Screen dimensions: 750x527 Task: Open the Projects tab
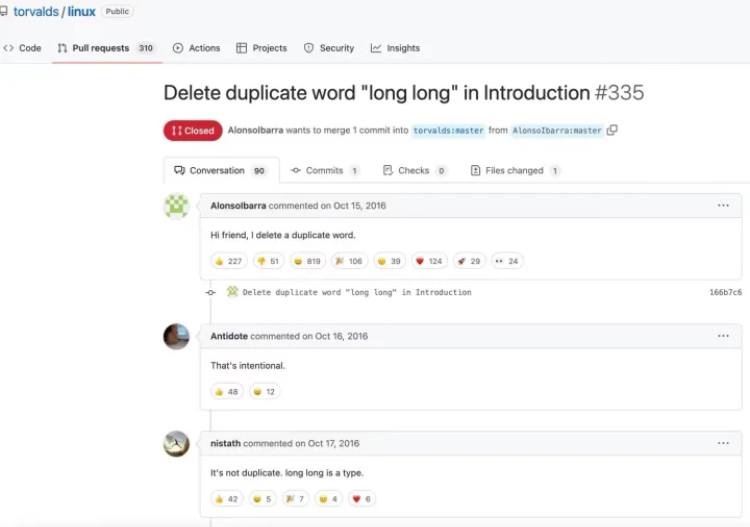[262, 48]
